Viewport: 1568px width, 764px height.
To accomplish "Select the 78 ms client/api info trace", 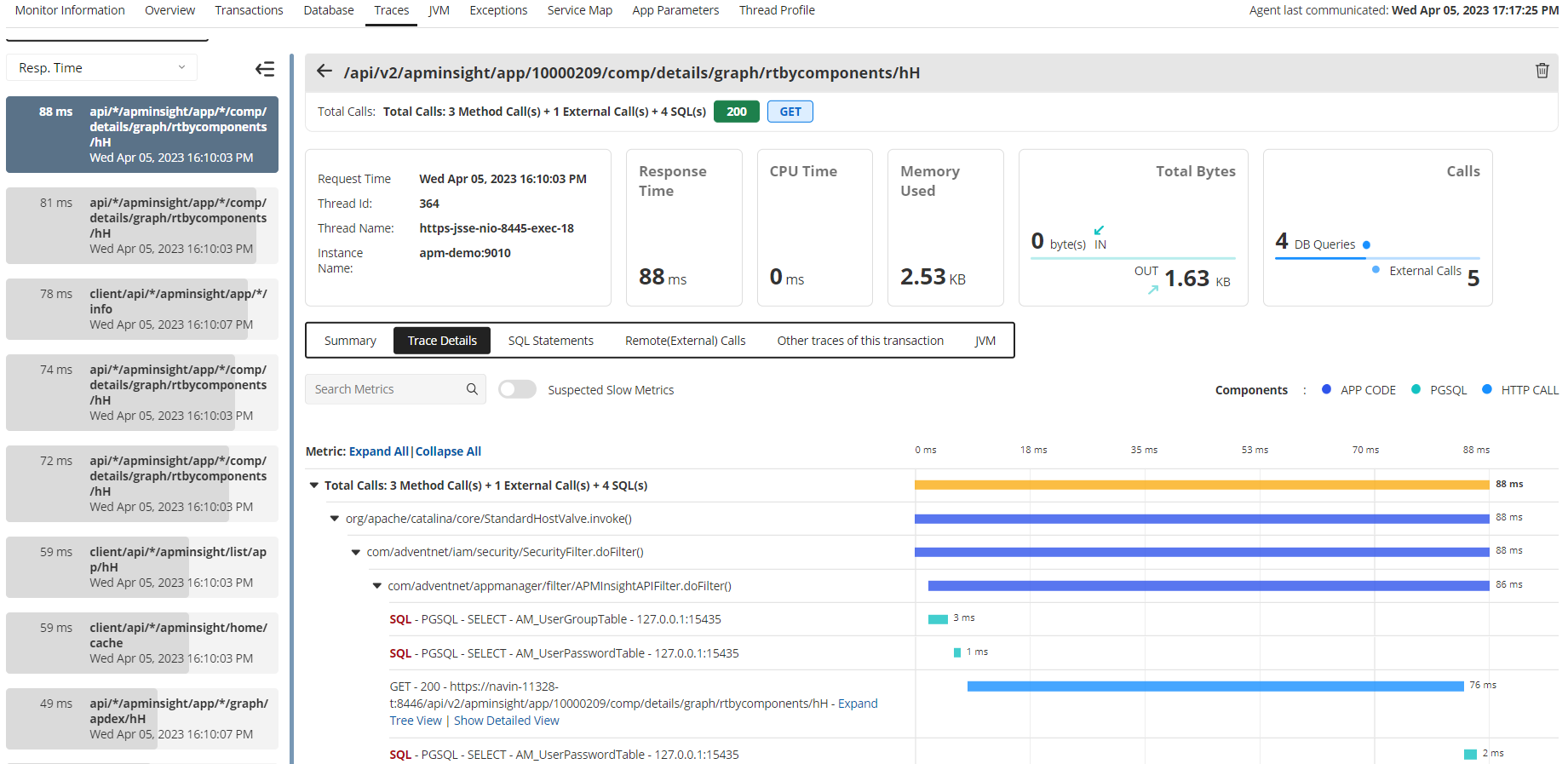I will tap(142, 309).
